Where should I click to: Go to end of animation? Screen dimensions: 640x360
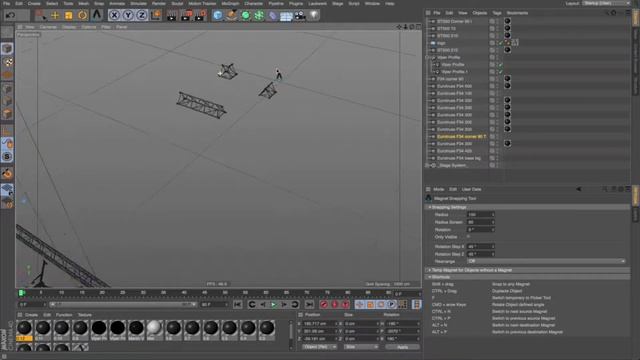pos(309,304)
